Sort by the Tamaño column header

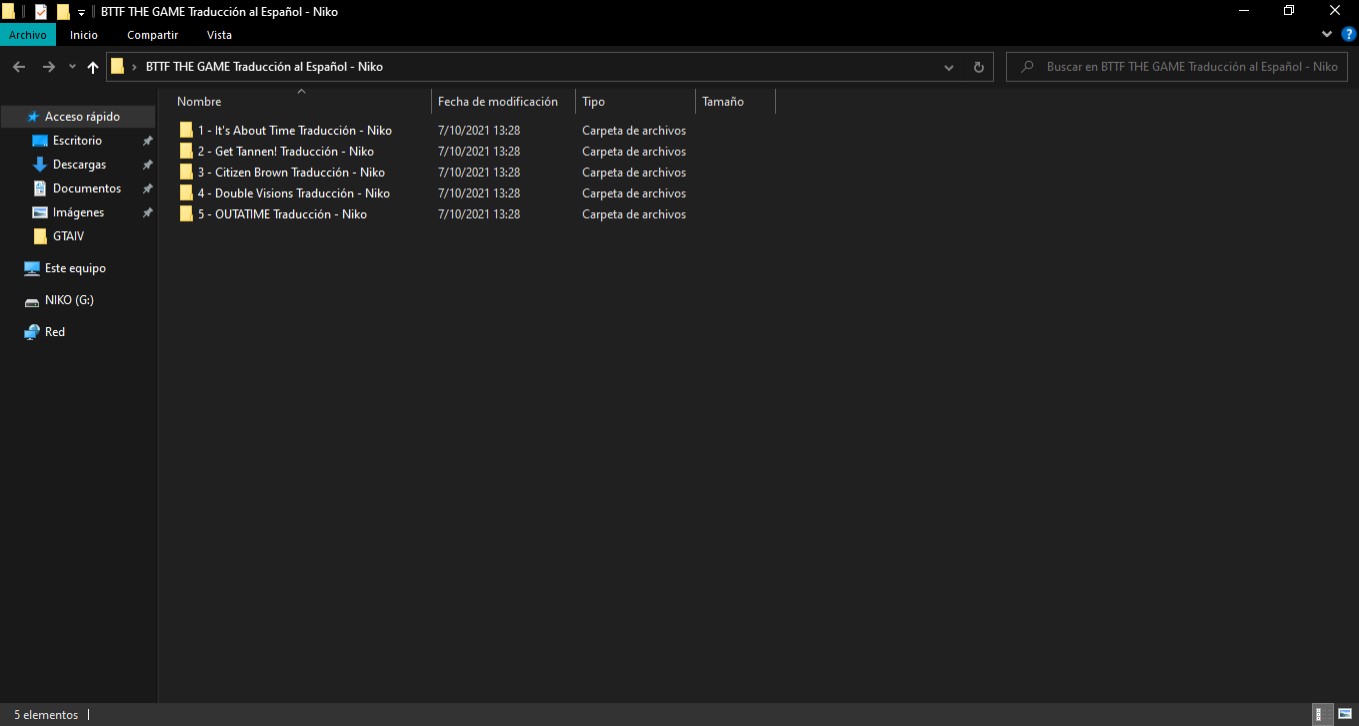point(723,101)
